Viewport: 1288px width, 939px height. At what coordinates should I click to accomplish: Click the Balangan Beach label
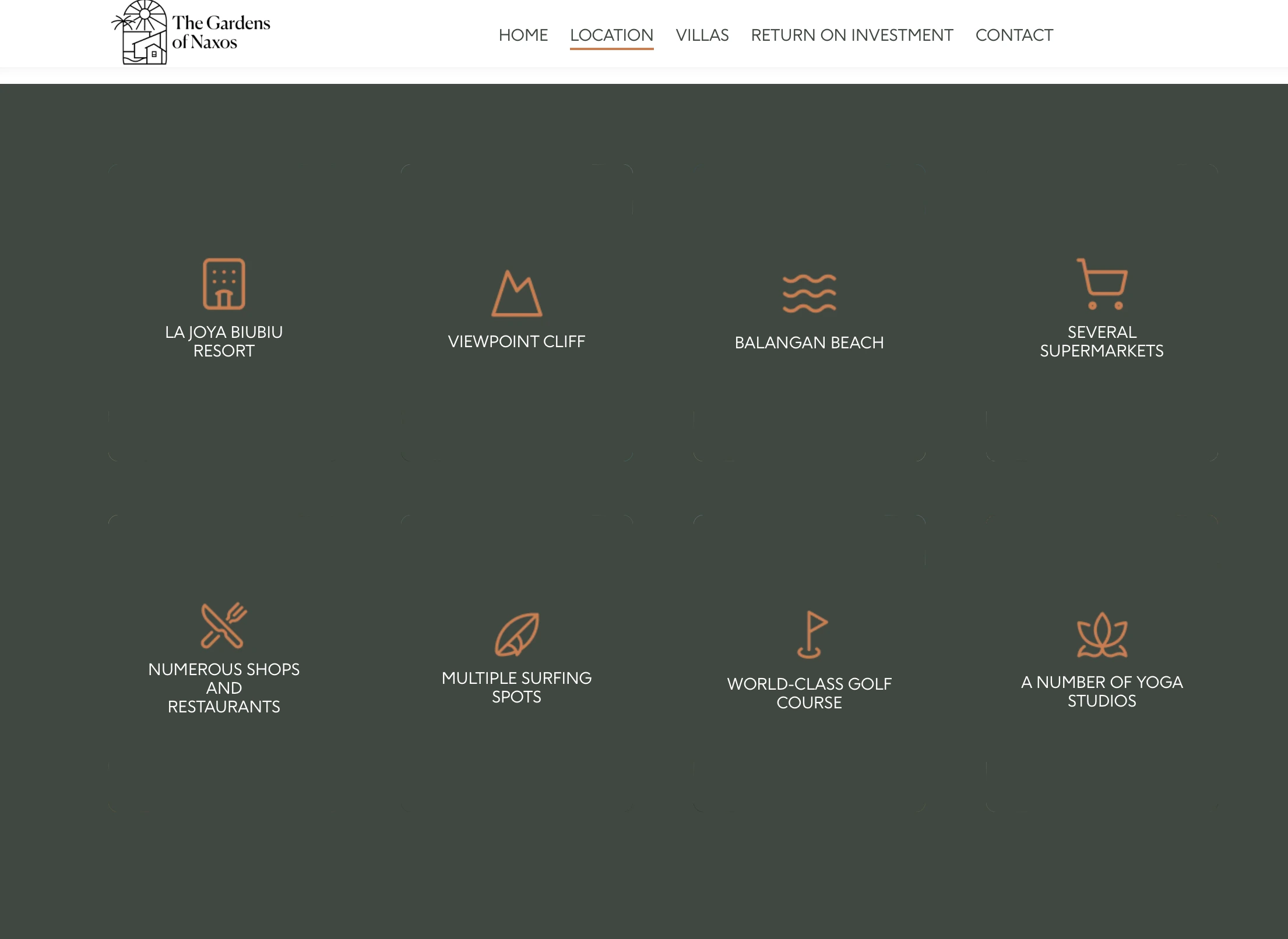809,343
